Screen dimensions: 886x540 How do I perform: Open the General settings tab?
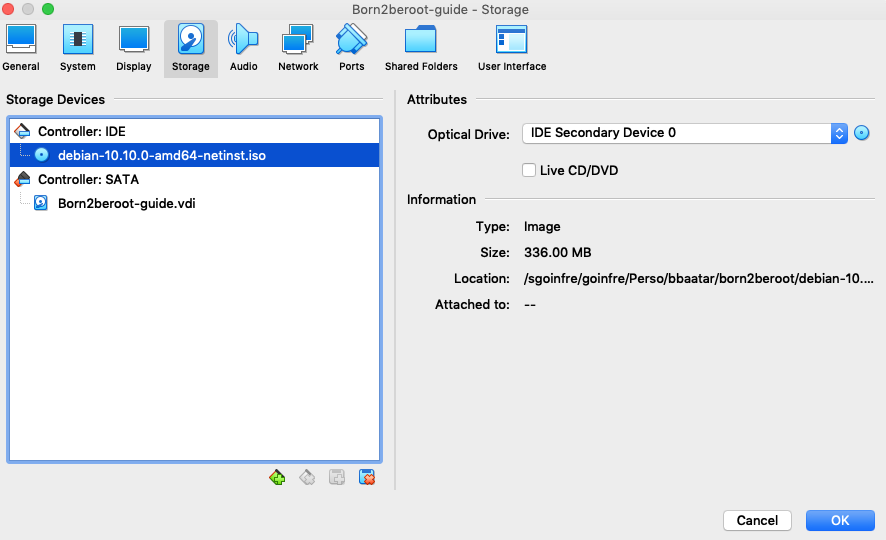click(21, 49)
